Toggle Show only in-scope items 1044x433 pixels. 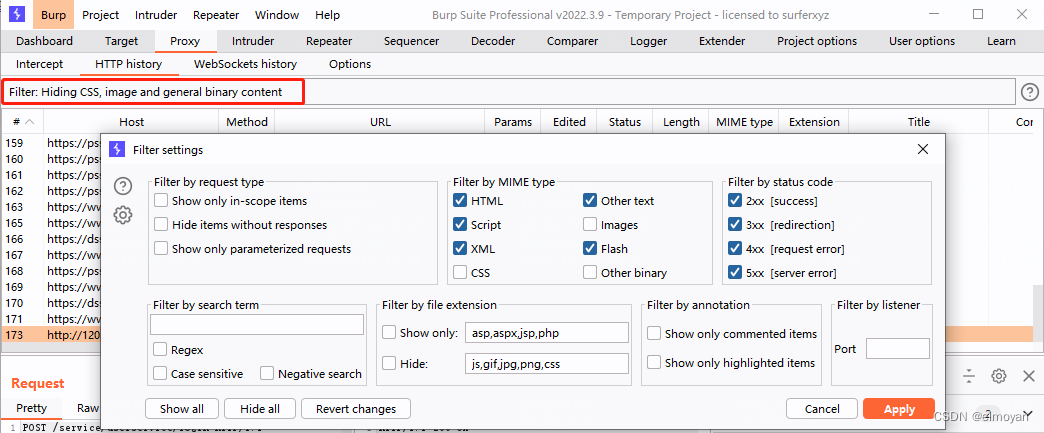click(160, 201)
